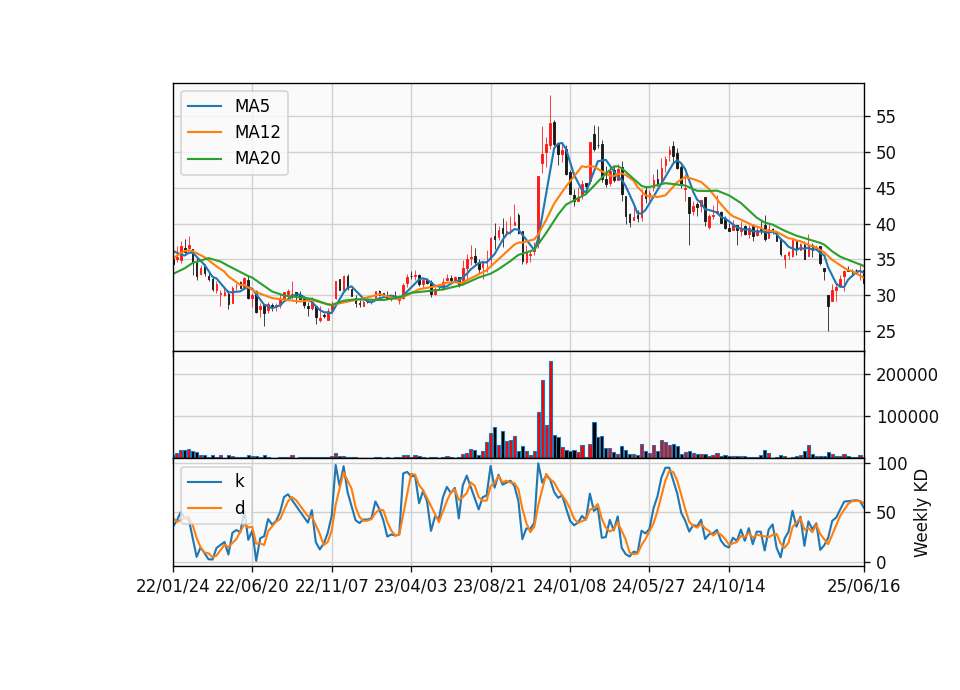Click the 100000 volume axis label
The image size is (960, 690).
click(x=907, y=417)
